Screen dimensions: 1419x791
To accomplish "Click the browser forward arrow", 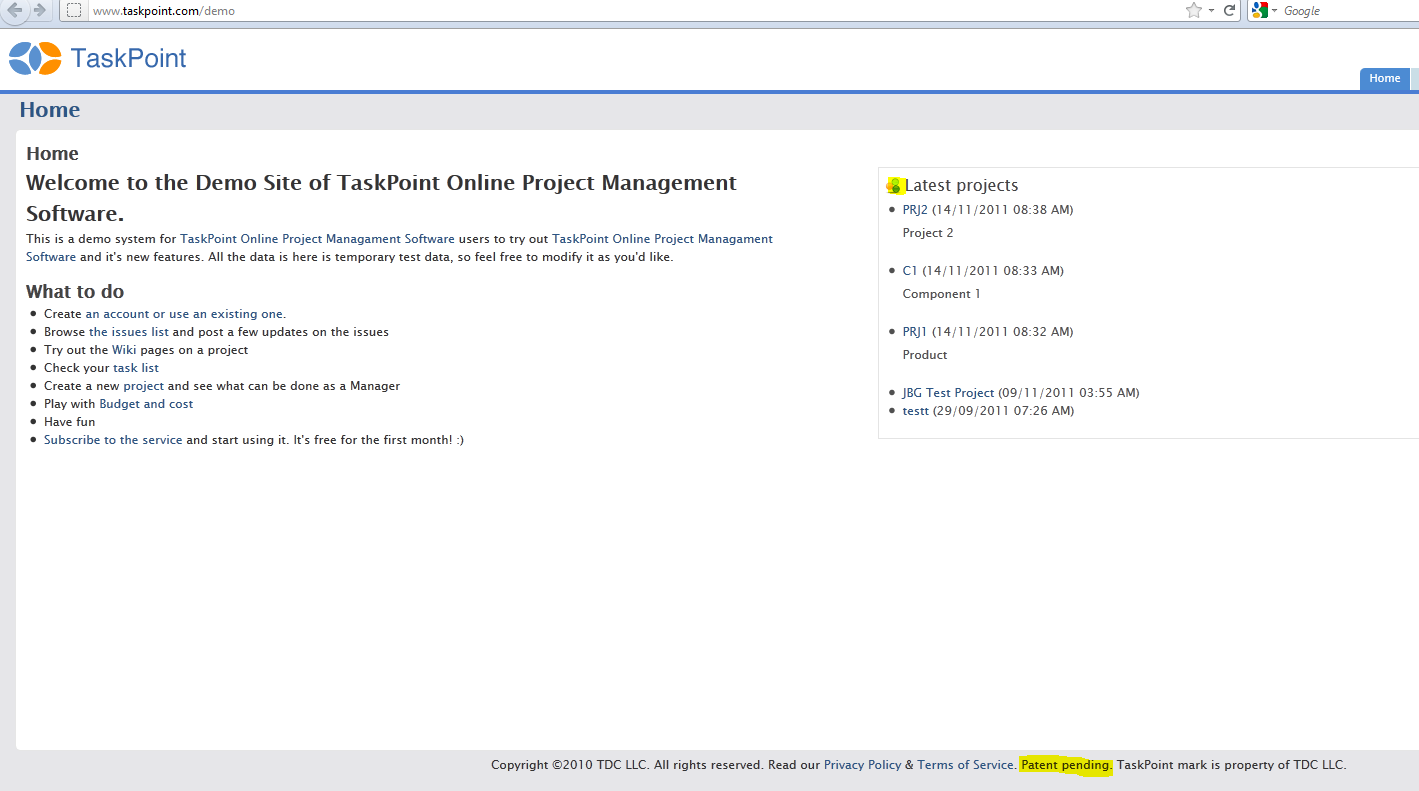I will point(39,10).
